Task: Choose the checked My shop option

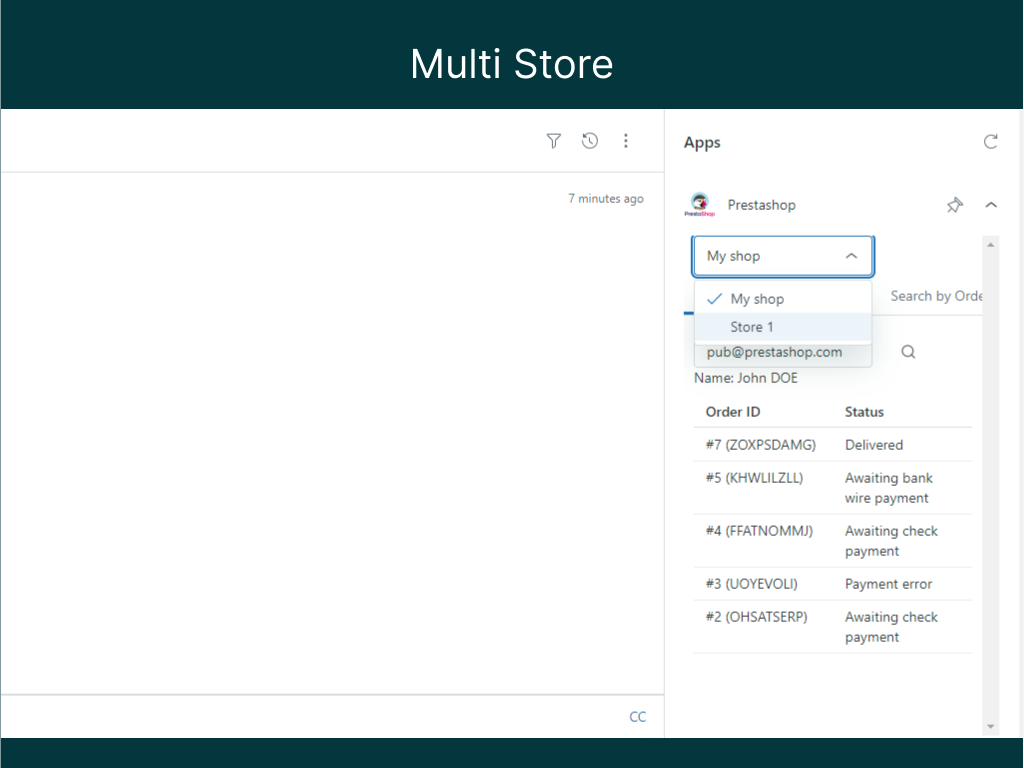Action: pos(757,299)
